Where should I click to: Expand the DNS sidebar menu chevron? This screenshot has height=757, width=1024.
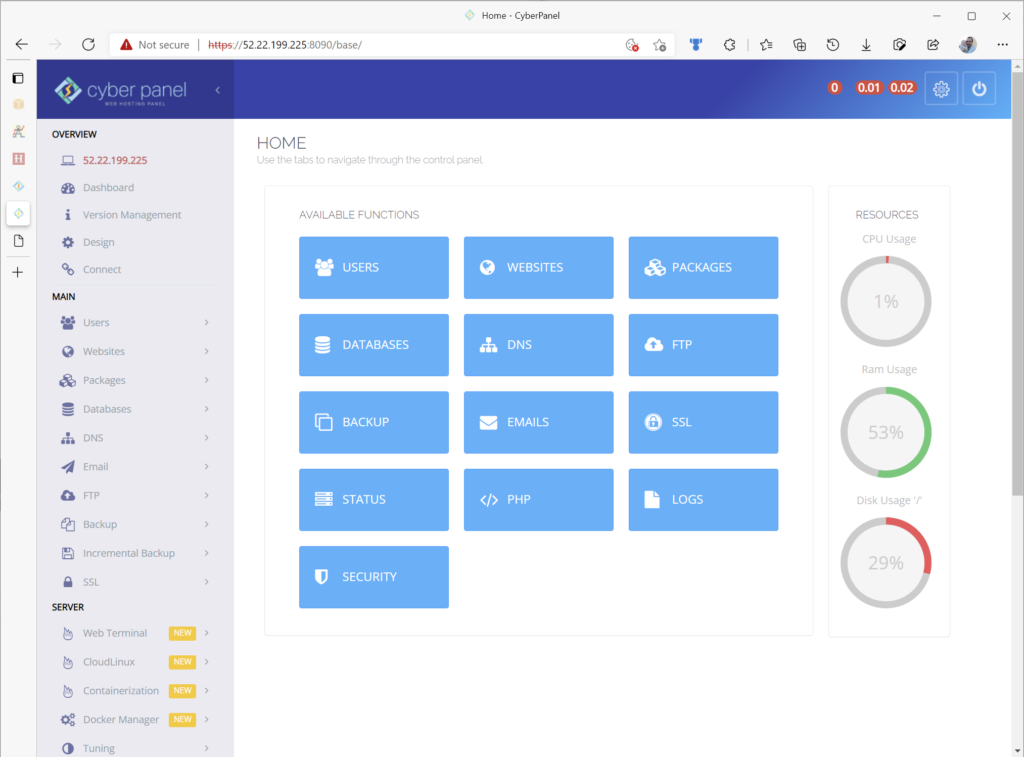coord(206,438)
